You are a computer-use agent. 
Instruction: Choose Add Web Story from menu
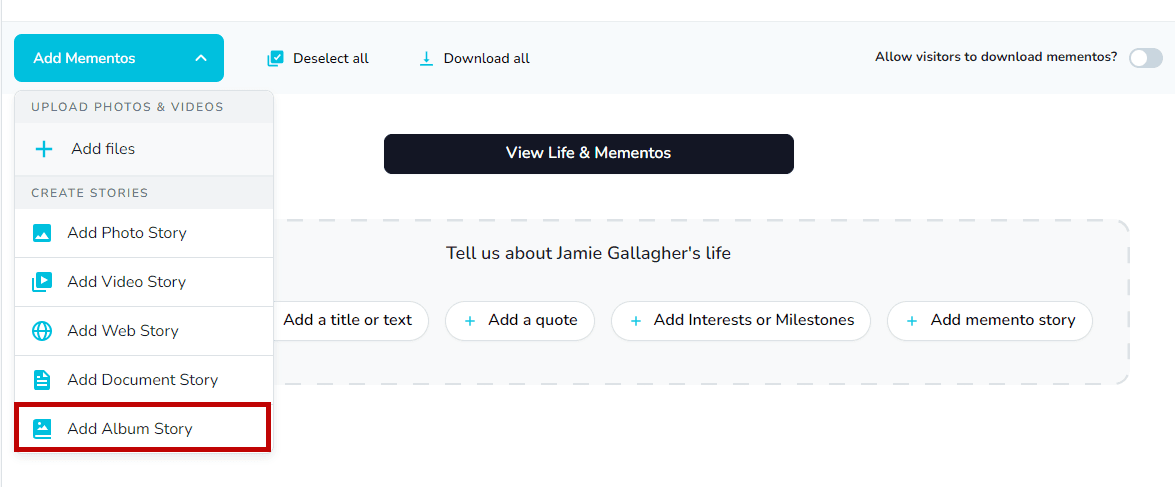tap(123, 331)
